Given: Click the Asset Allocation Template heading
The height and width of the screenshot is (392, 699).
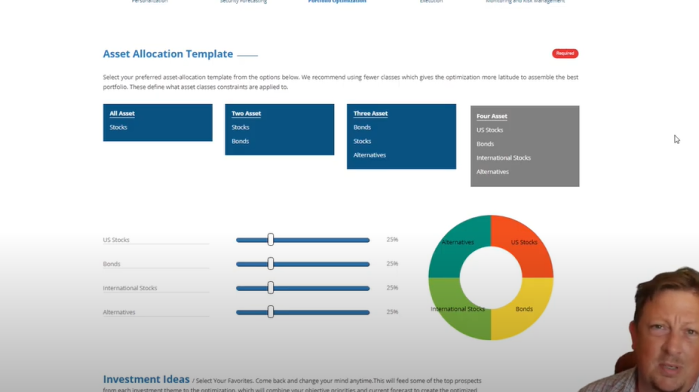Looking at the screenshot, I should click(x=168, y=54).
